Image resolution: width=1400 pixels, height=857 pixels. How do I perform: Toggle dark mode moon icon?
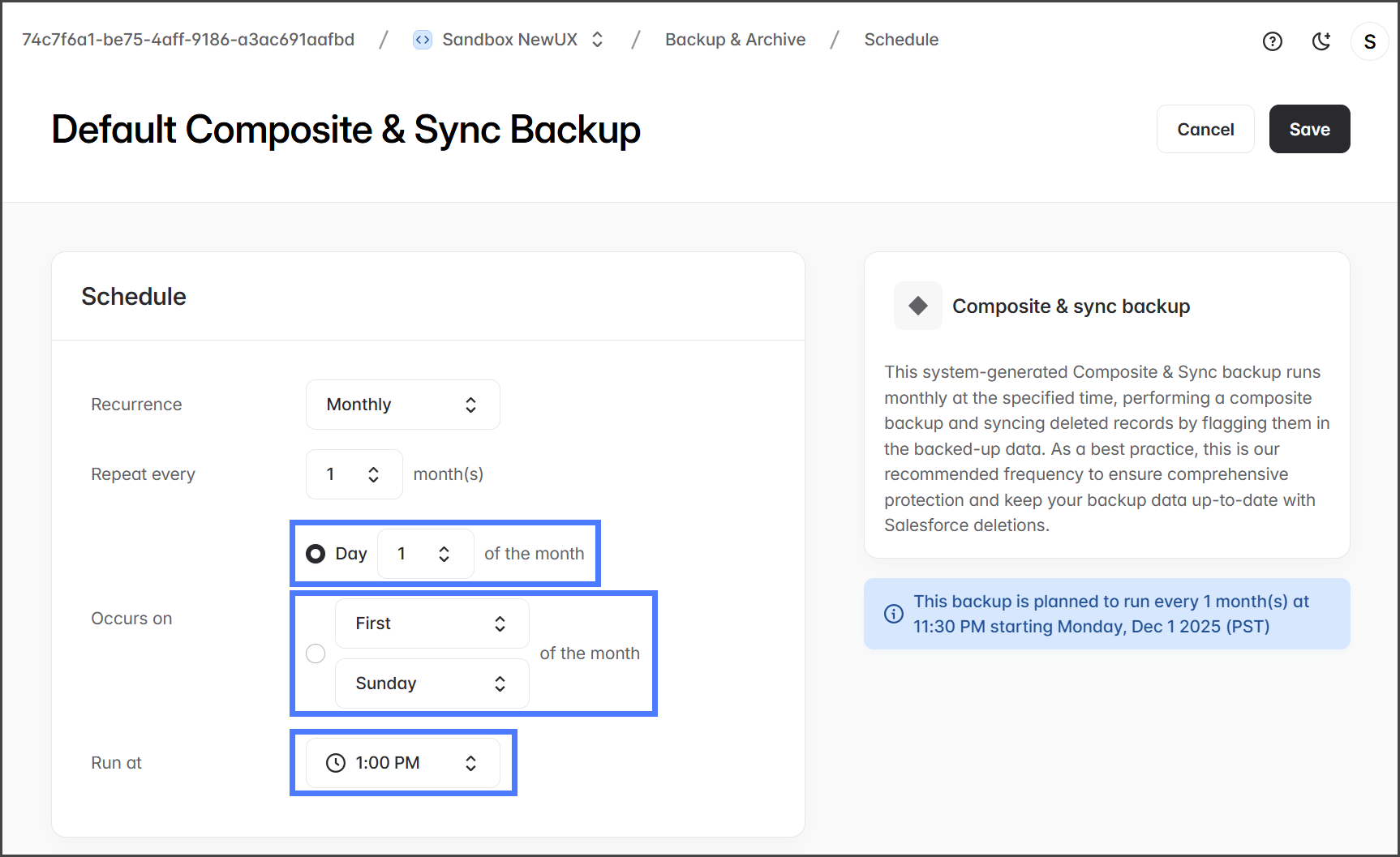click(x=1321, y=41)
